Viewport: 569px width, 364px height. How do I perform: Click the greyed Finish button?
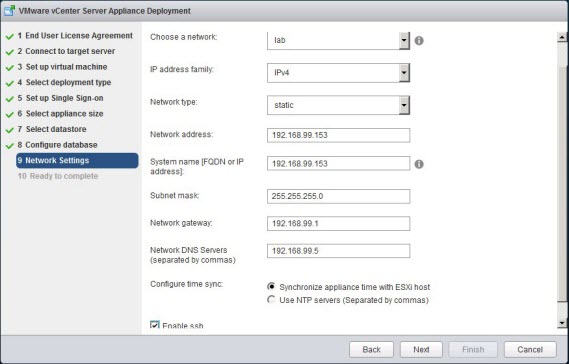(x=473, y=349)
